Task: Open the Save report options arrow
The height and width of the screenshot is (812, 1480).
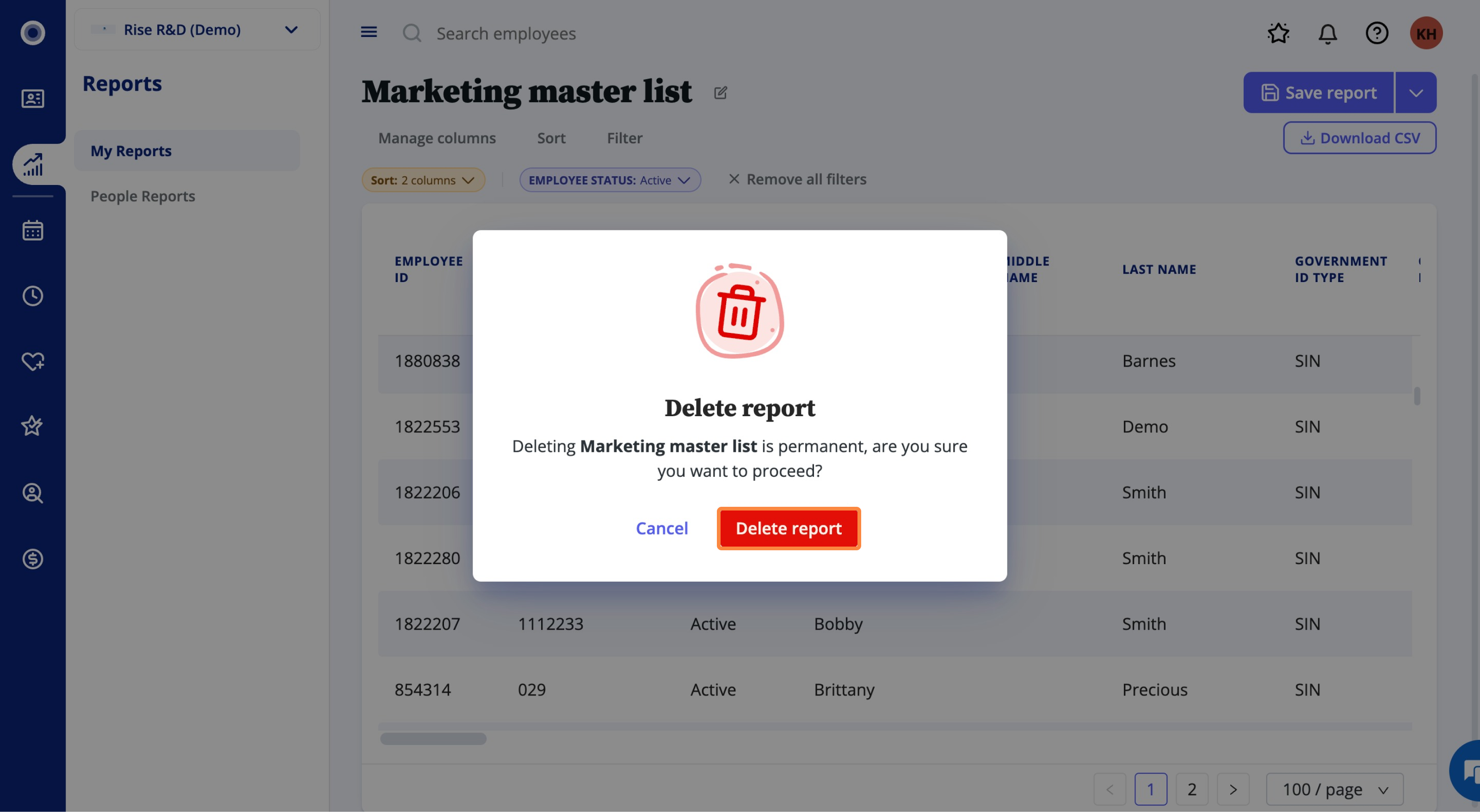Action: coord(1416,92)
